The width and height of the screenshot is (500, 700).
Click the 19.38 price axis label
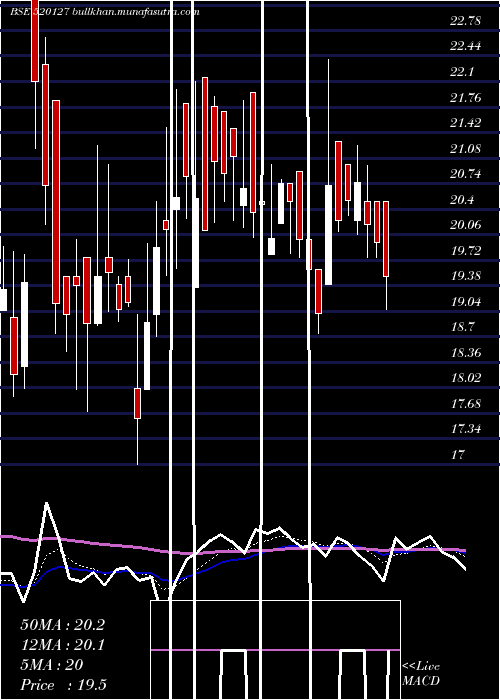point(466,276)
